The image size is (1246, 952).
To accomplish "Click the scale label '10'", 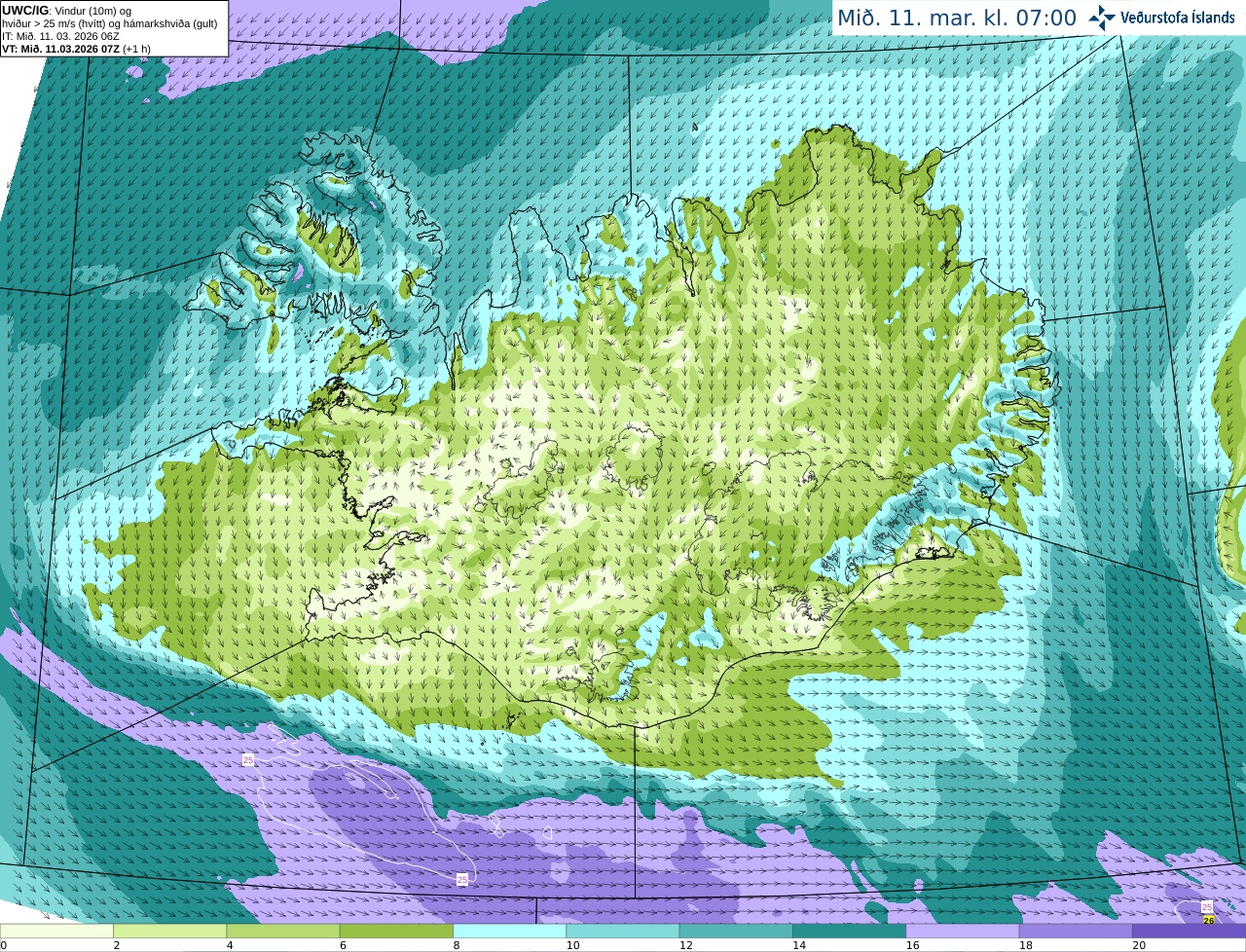I will [x=572, y=945].
